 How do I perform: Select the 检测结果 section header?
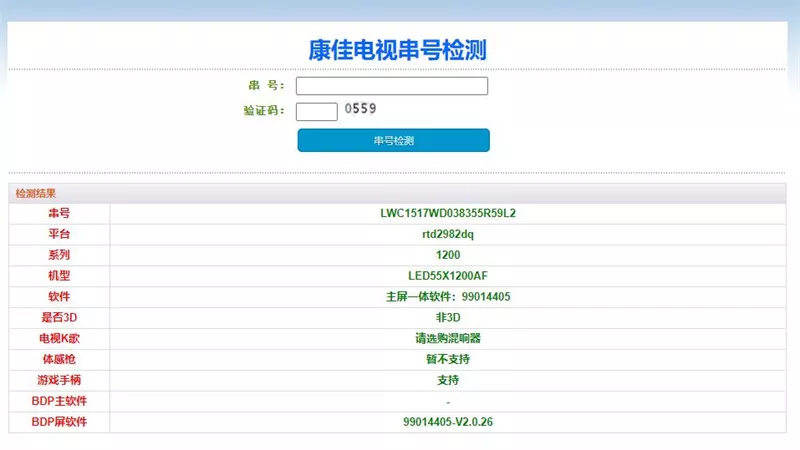click(36, 193)
